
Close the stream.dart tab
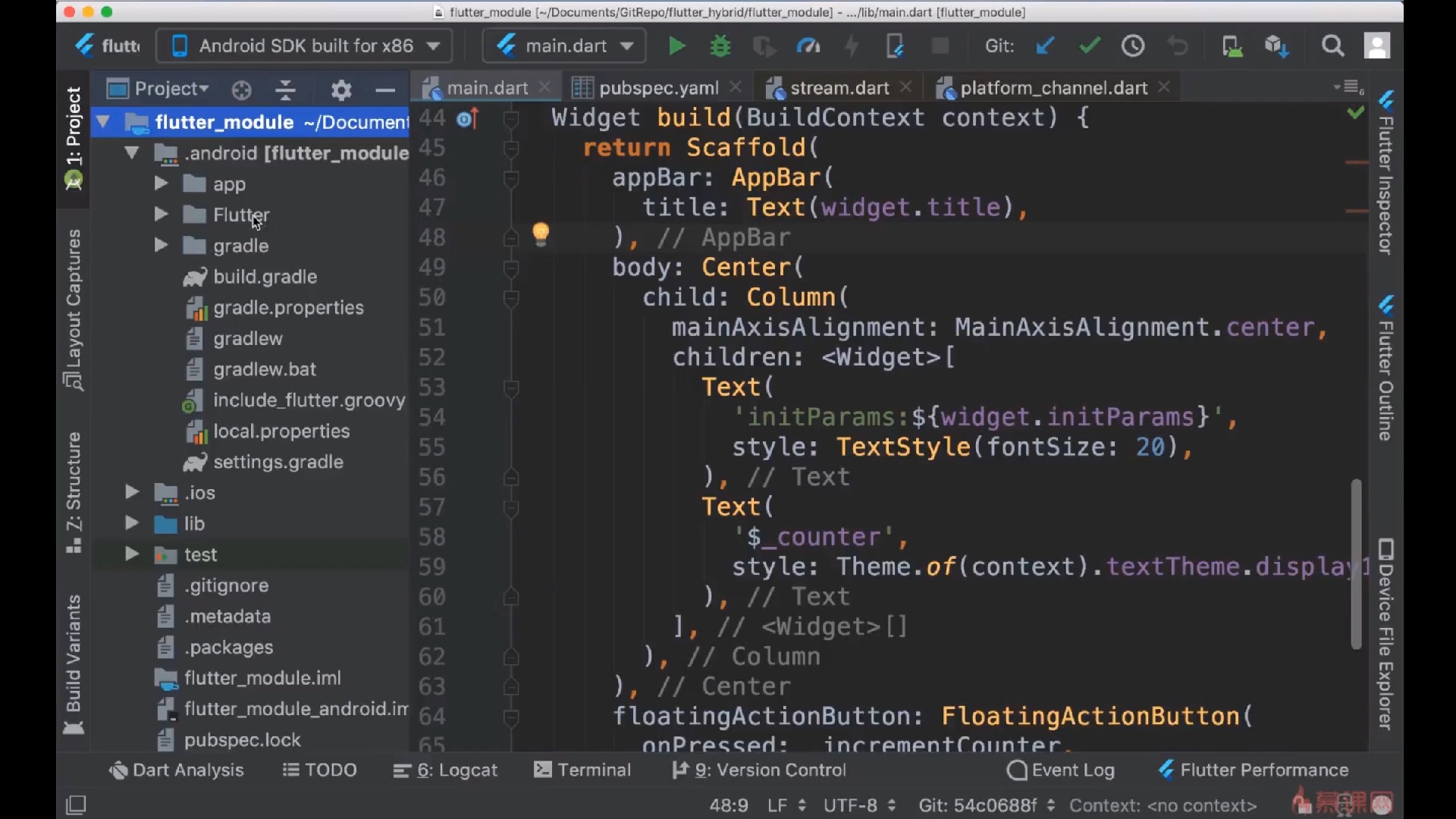coord(905,87)
